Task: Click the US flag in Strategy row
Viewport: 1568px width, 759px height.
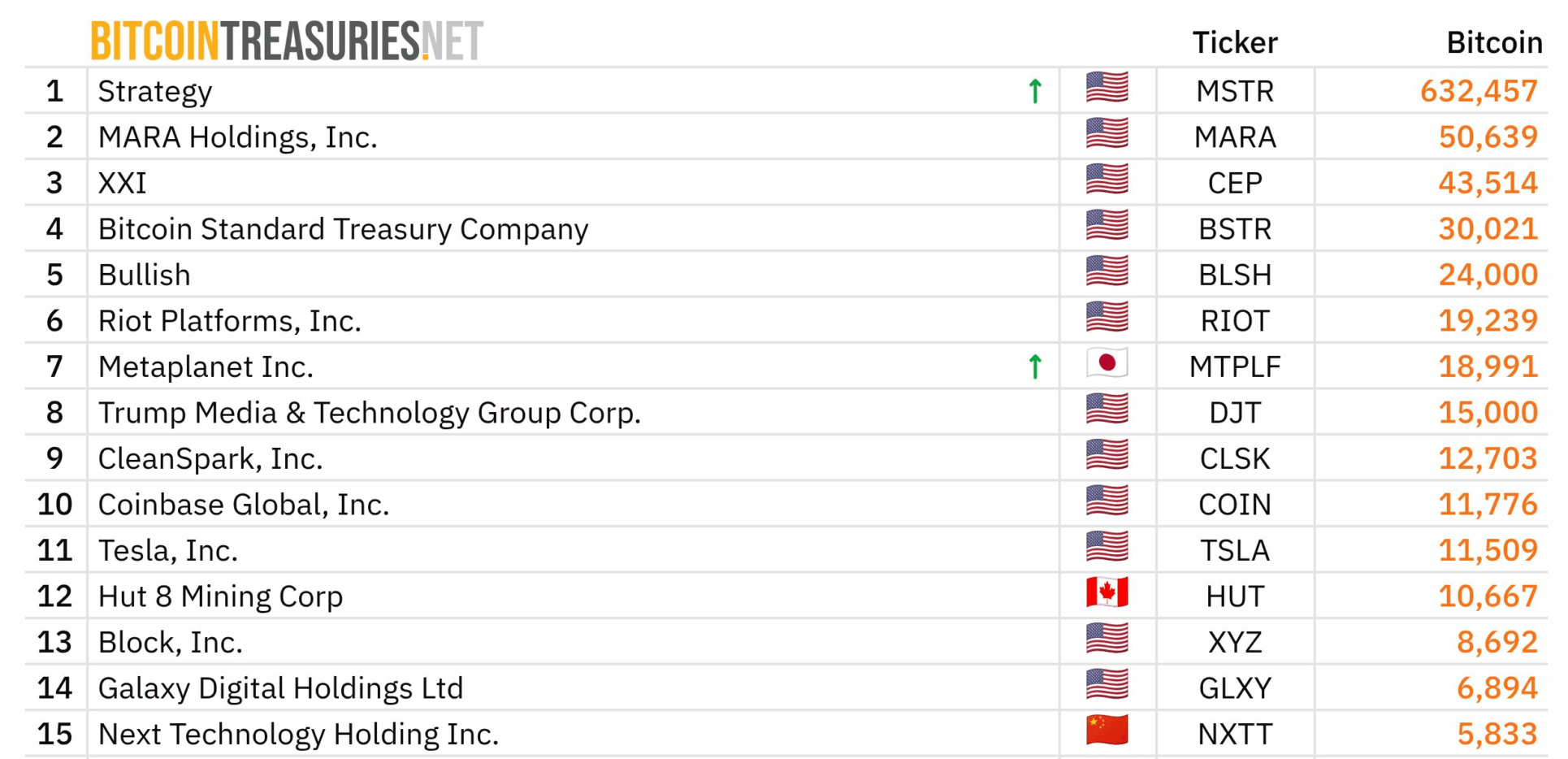Action: 1107,88
